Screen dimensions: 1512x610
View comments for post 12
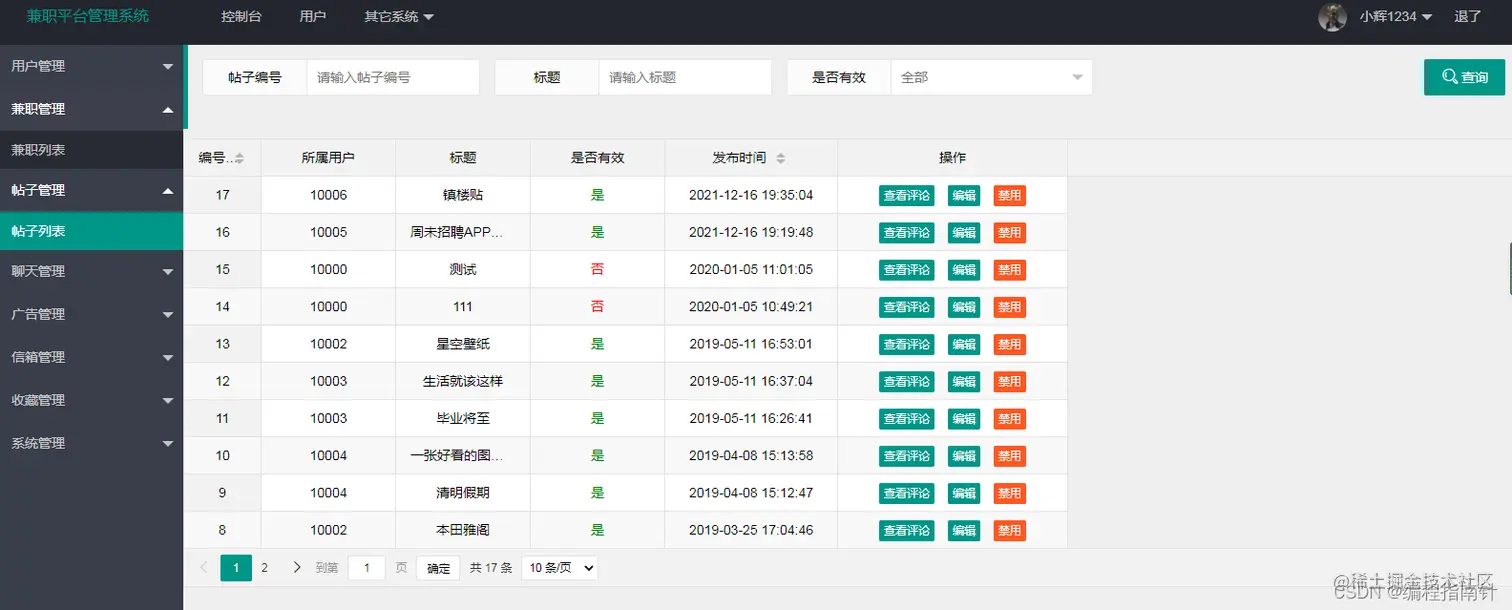point(907,381)
